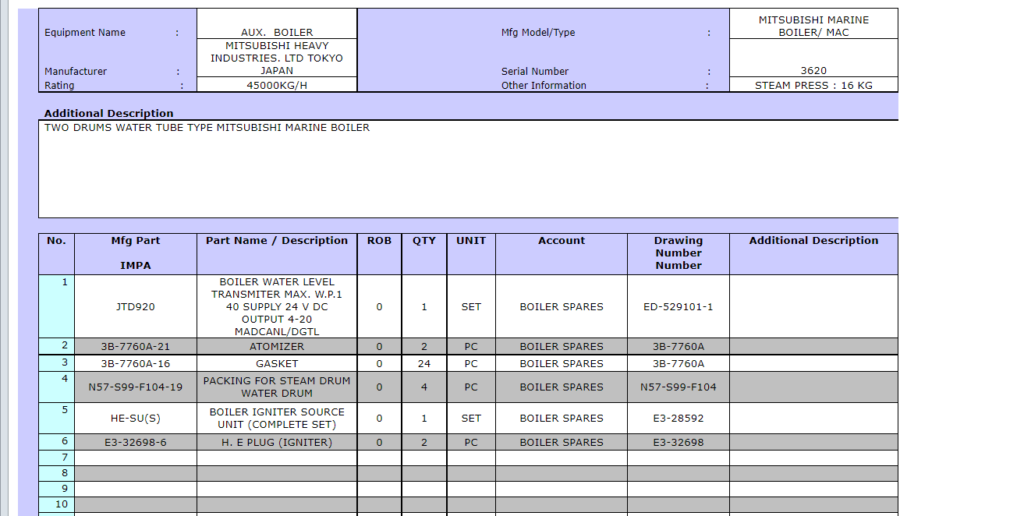Select part number HE-SU(S)
1024x516 pixels.
[135, 418]
